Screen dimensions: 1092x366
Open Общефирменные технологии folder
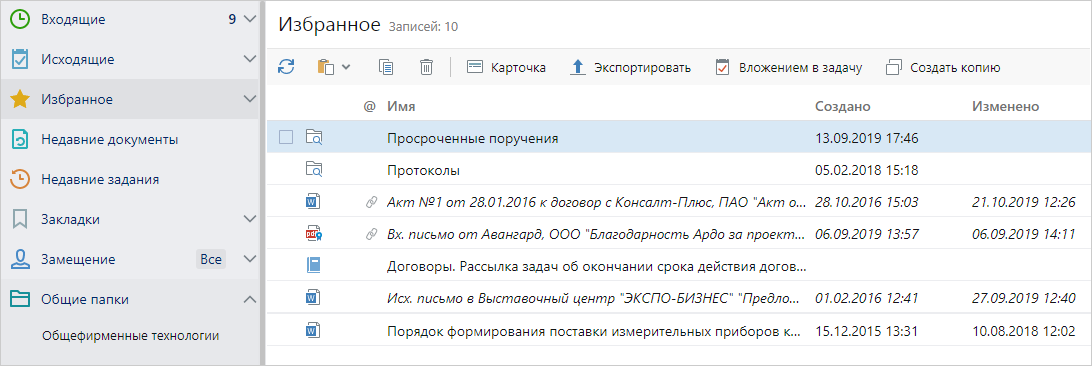[131, 336]
